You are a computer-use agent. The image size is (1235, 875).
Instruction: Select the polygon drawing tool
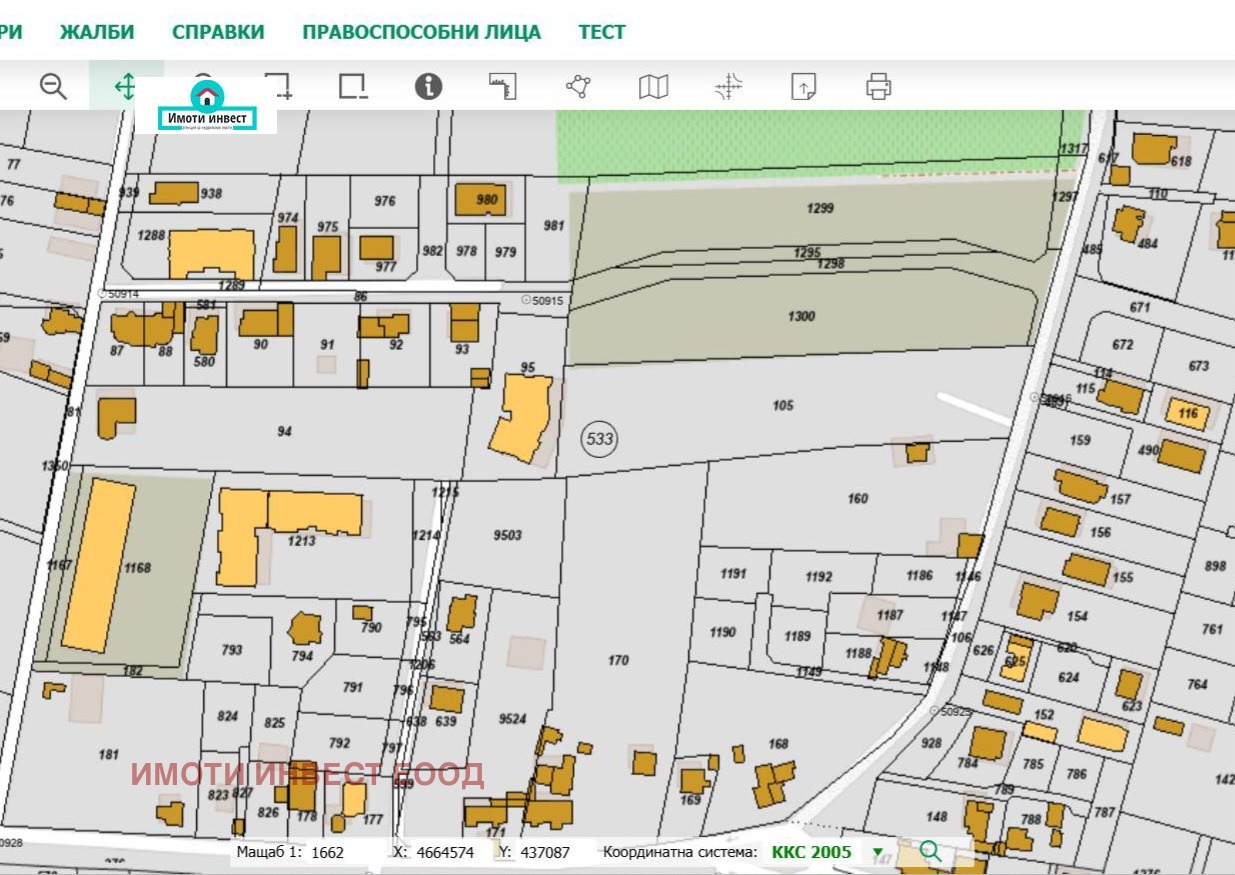(x=578, y=86)
